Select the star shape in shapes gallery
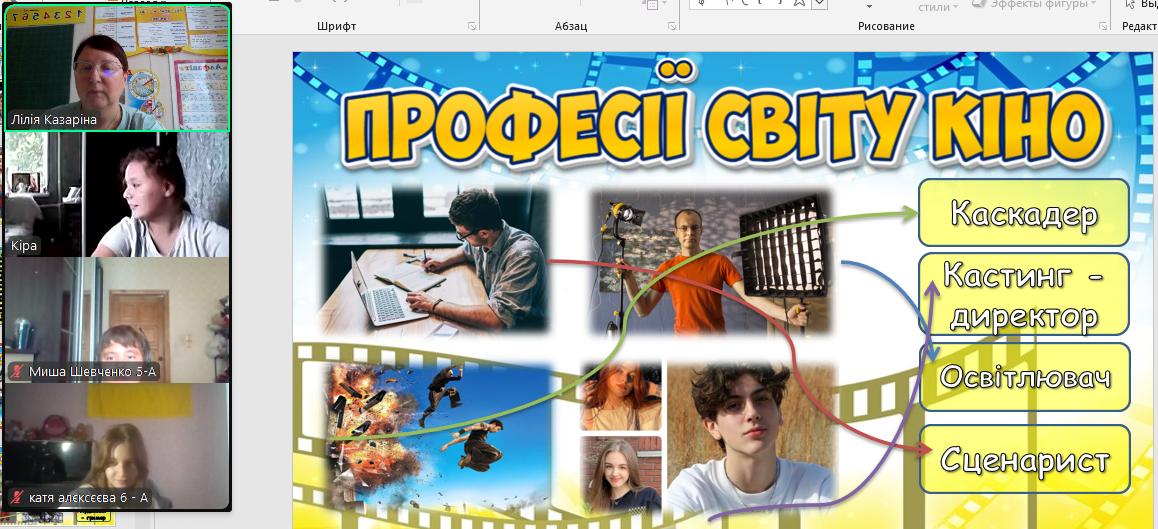The height and width of the screenshot is (529, 1158). pos(799,3)
